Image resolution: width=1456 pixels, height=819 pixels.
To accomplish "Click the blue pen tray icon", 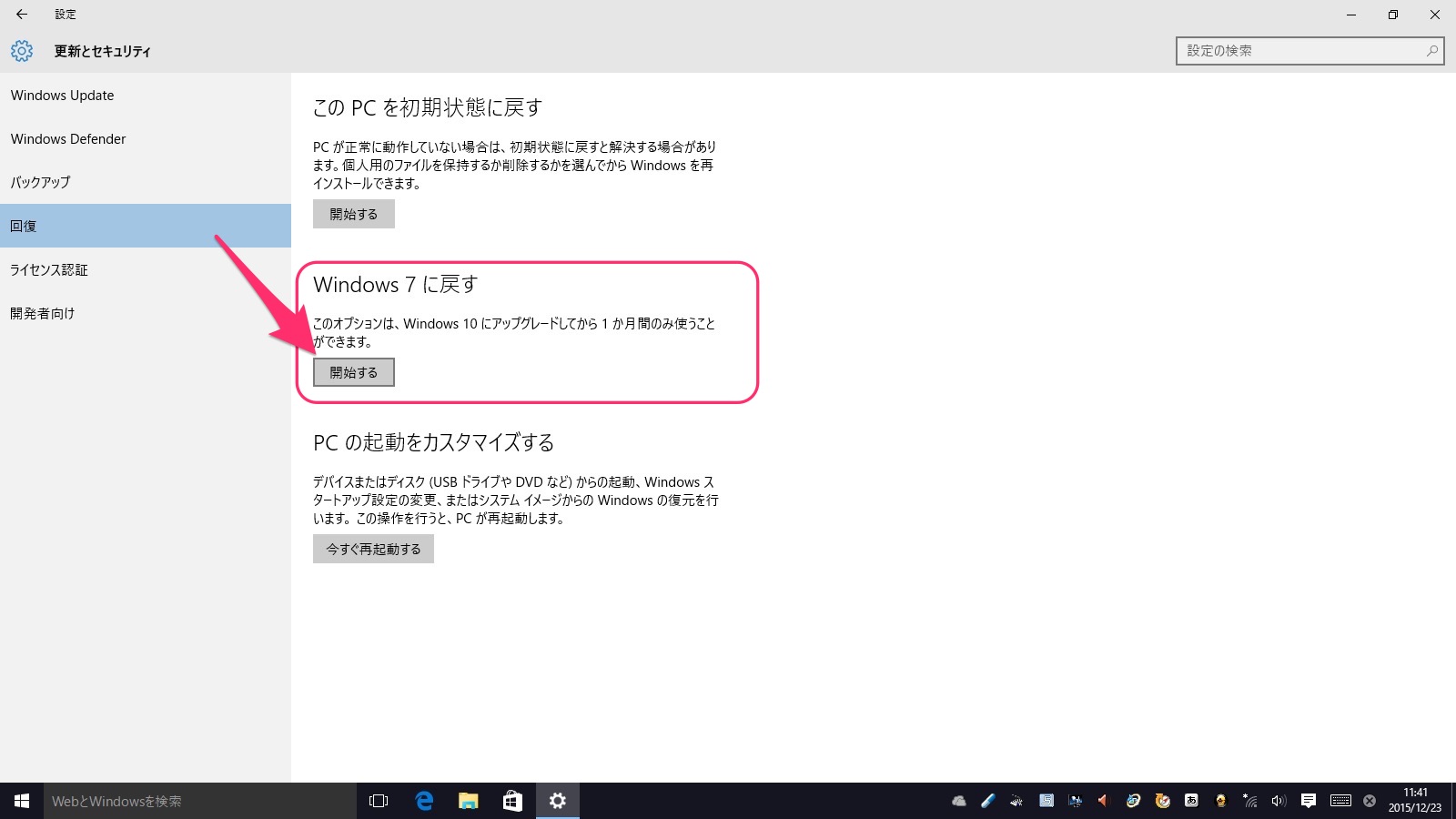I will (988, 801).
